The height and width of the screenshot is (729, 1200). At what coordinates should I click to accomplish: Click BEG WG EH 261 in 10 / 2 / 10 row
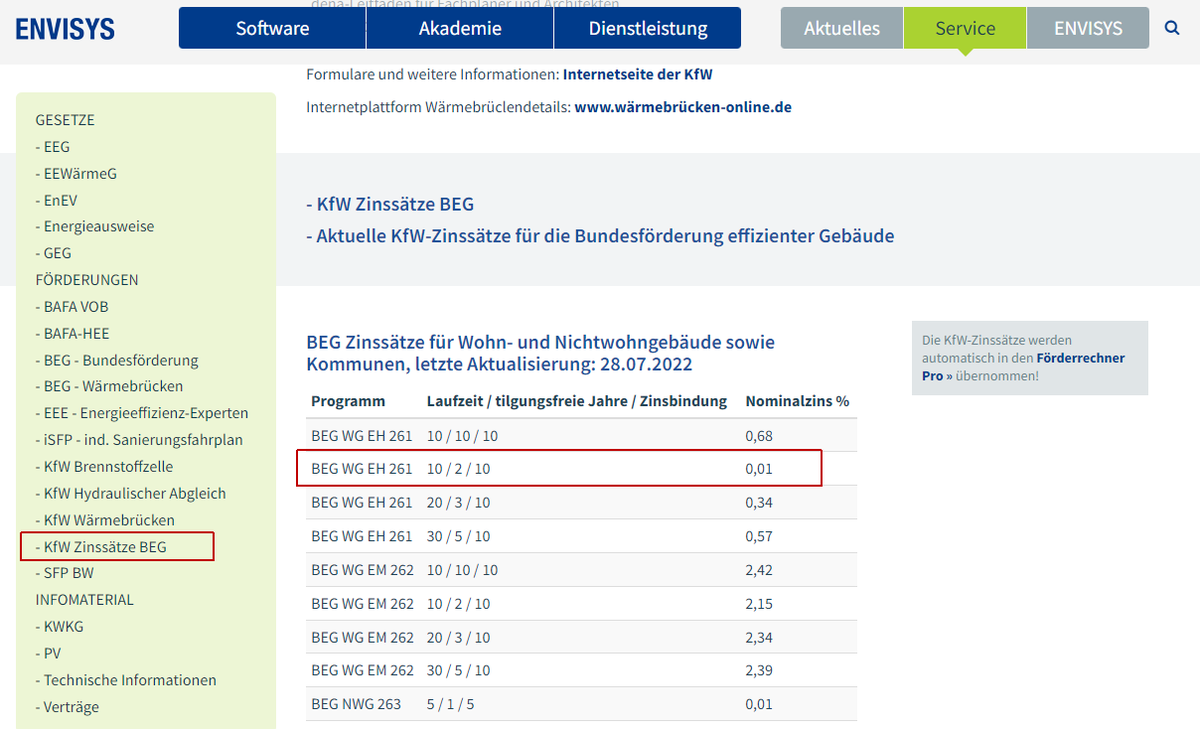pyautogui.click(x=362, y=468)
